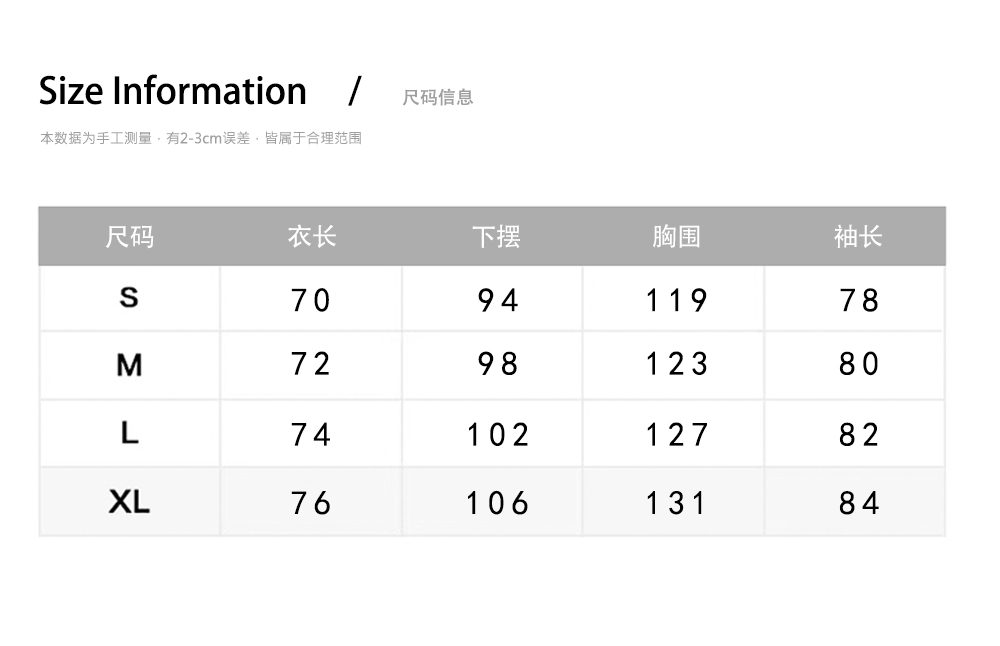Click the 袖长 value 80 cell

pyautogui.click(x=859, y=364)
